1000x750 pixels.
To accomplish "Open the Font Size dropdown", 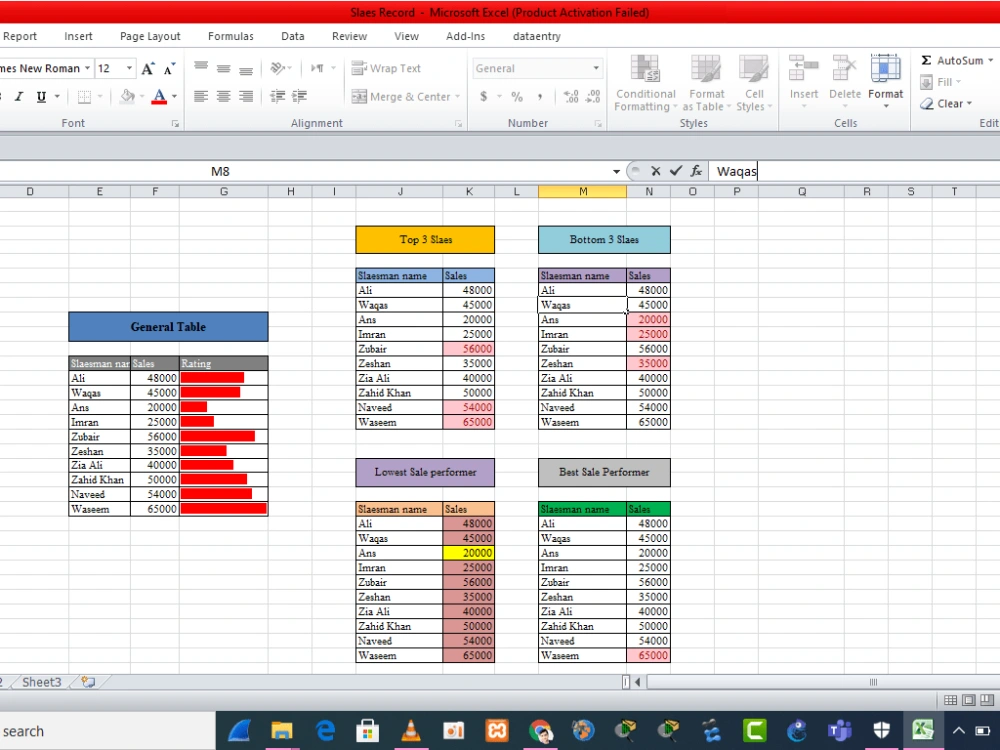I will tap(127, 68).
